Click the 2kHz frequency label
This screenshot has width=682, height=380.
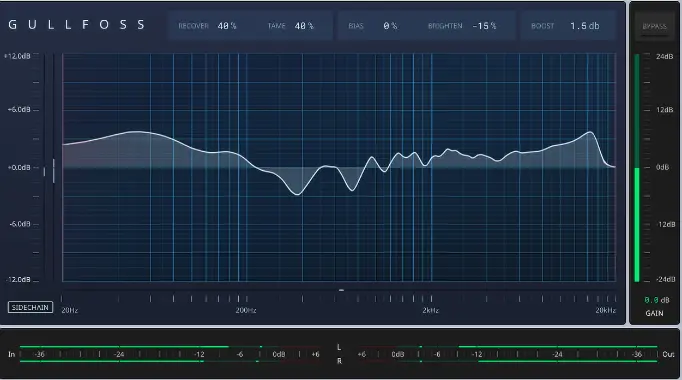coord(431,310)
